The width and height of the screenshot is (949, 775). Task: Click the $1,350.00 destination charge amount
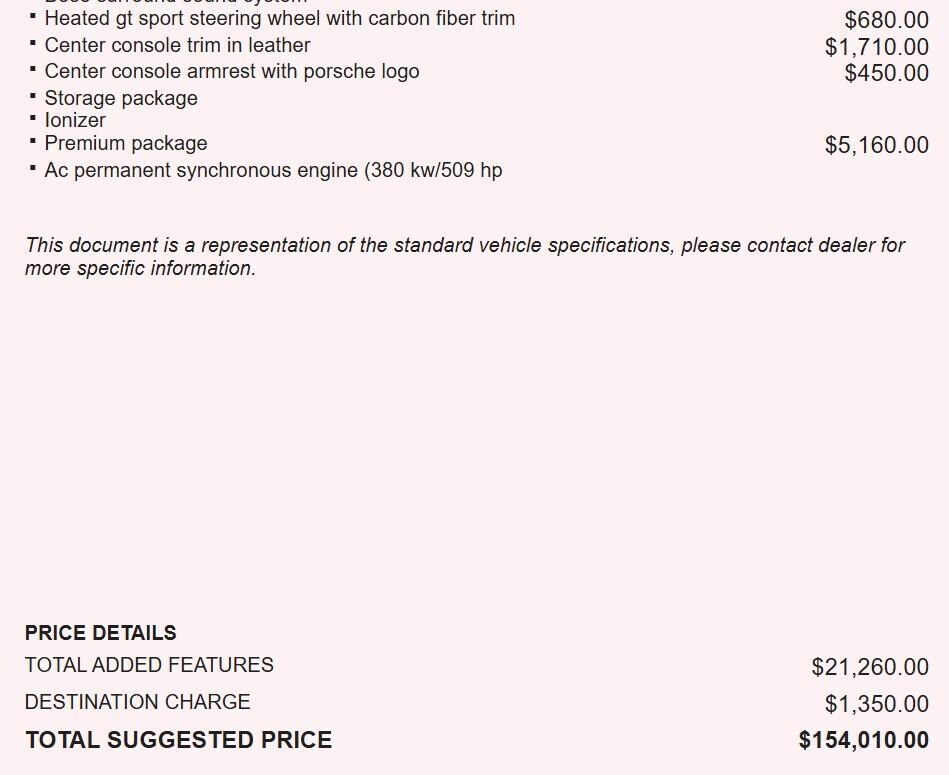876,704
